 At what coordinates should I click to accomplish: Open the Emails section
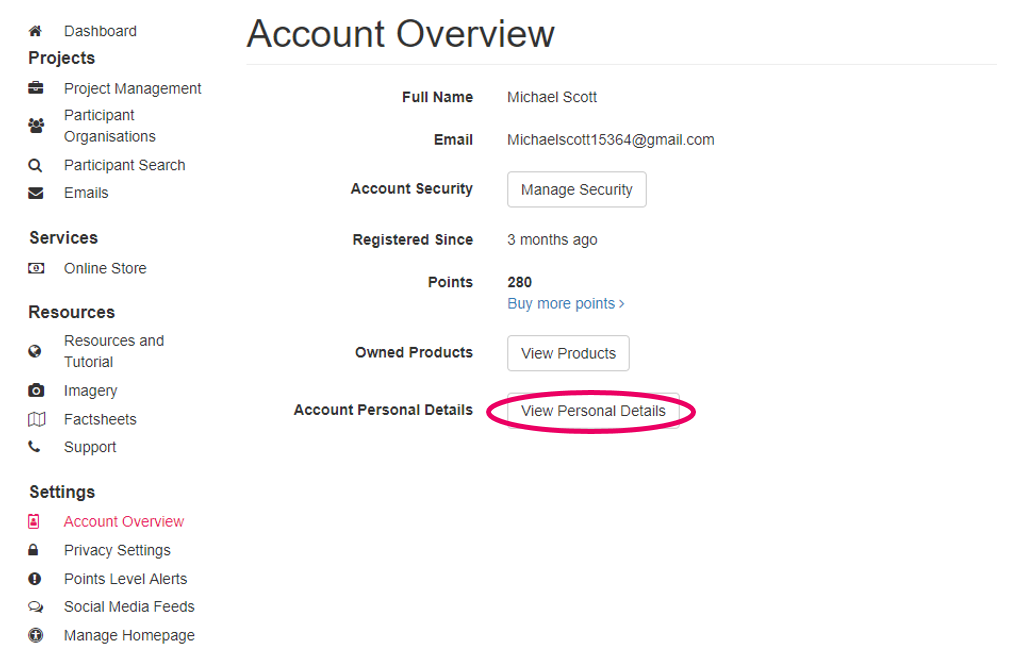pos(86,193)
